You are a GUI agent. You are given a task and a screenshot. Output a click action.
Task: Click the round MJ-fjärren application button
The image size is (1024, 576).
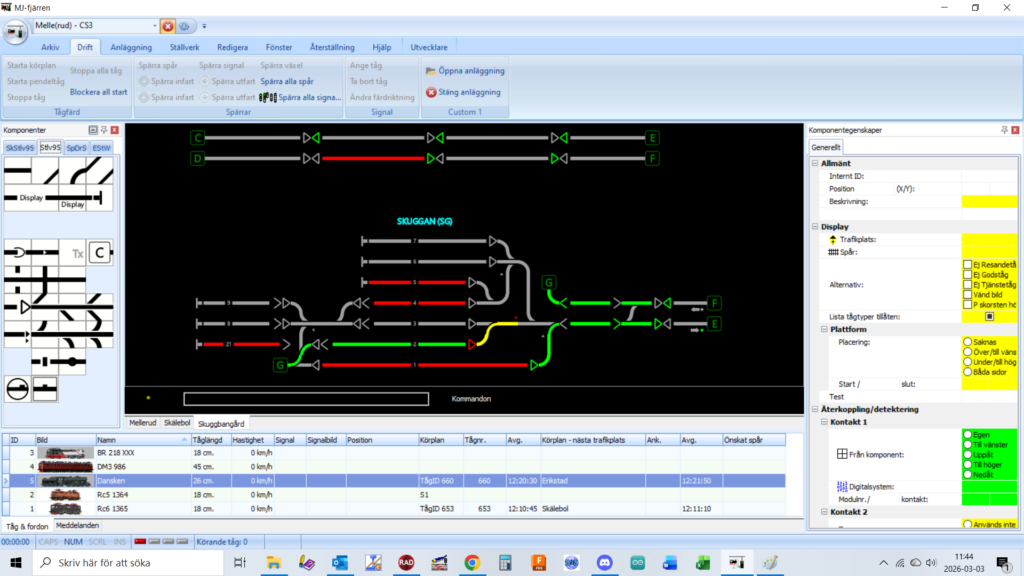(x=16, y=30)
